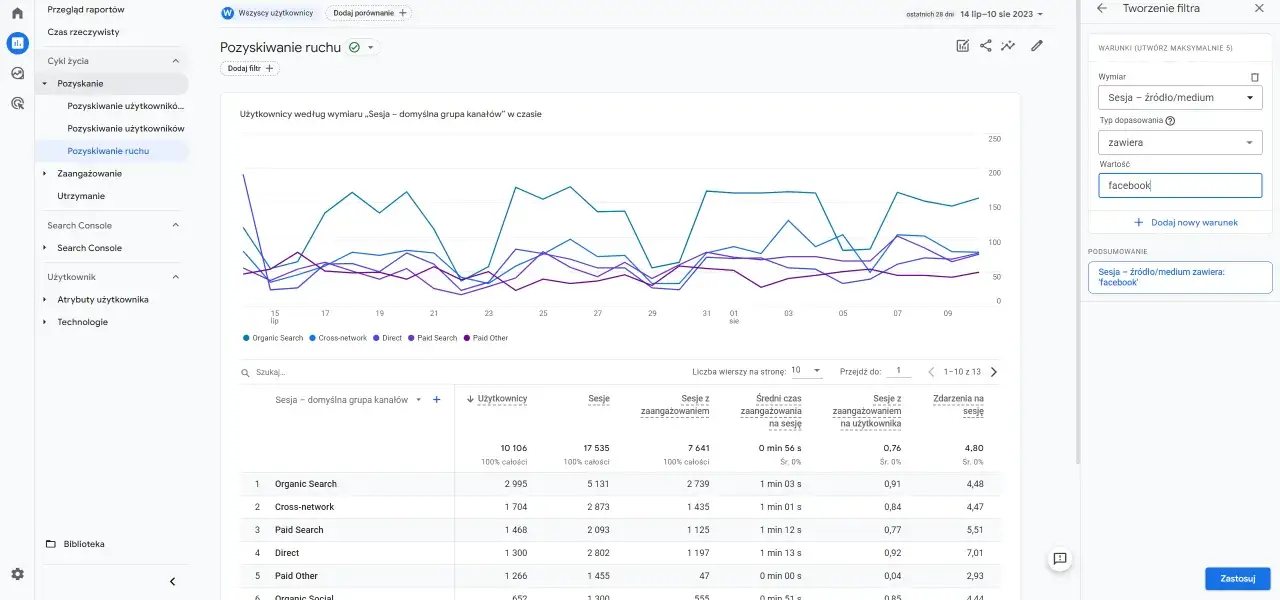Viewport: 1280px width, 600px height.
Task: Click the Wartość field containing facebook
Action: tap(1180, 186)
